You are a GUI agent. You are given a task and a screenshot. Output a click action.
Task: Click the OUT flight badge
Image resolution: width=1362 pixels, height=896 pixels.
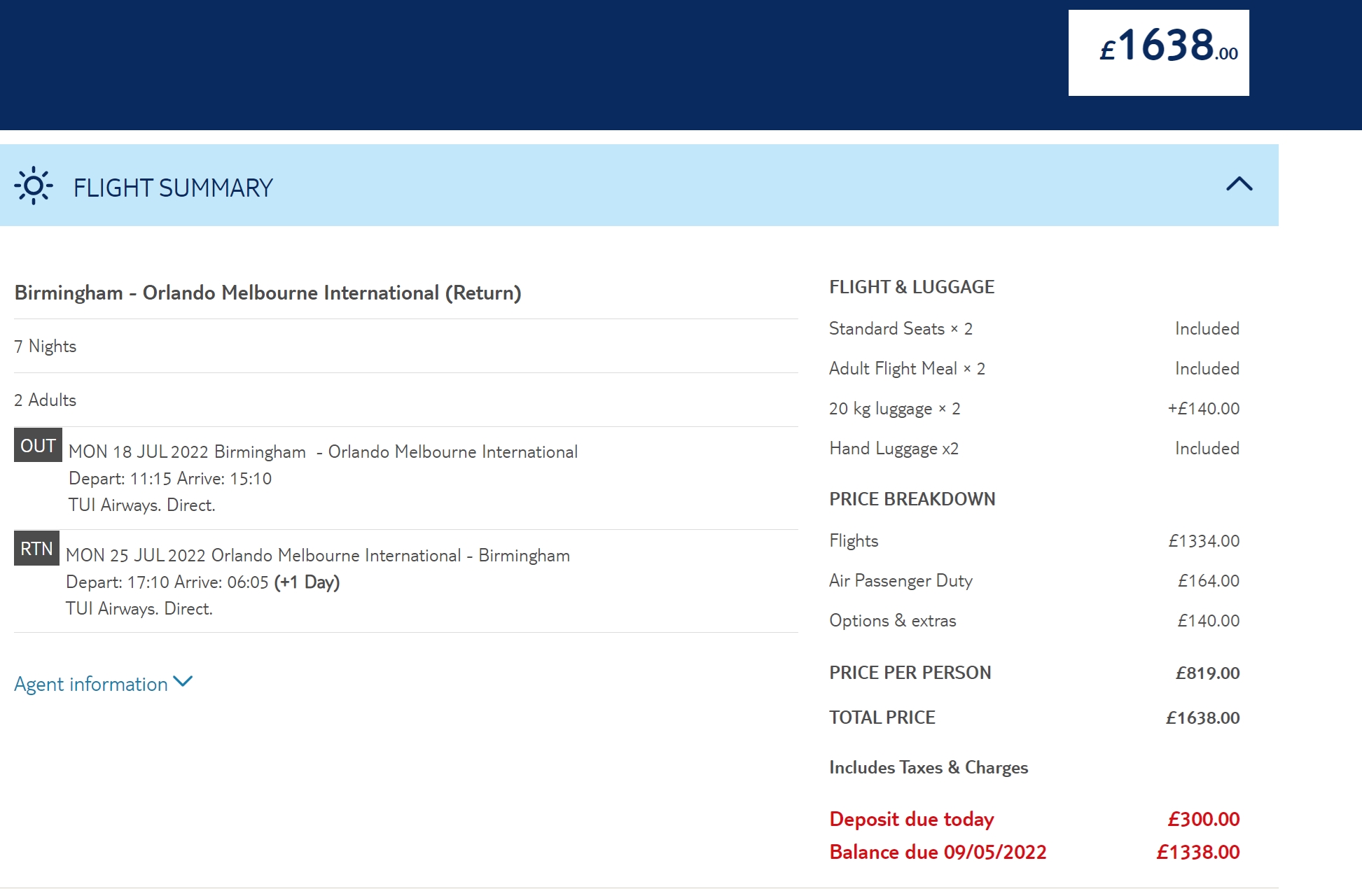click(38, 445)
